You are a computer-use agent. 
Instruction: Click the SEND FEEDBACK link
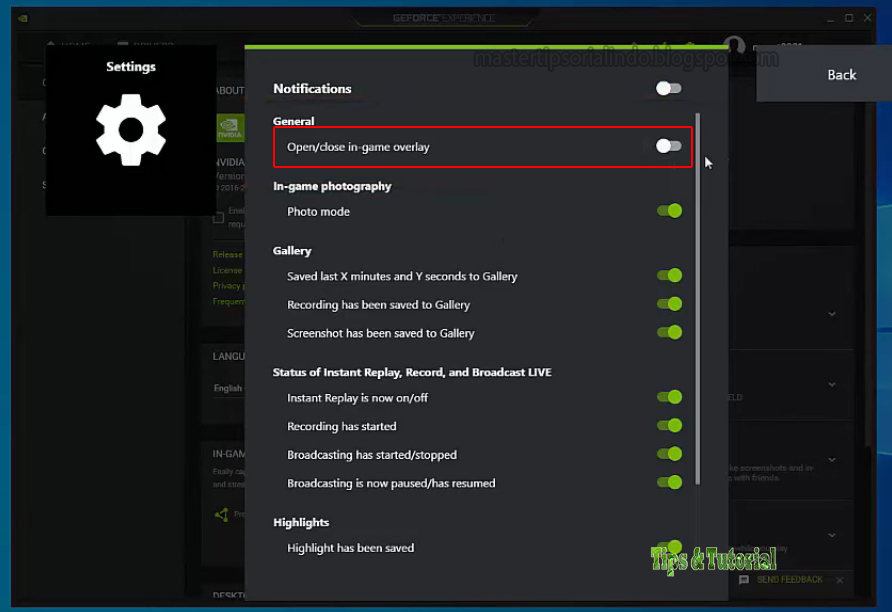coord(790,580)
